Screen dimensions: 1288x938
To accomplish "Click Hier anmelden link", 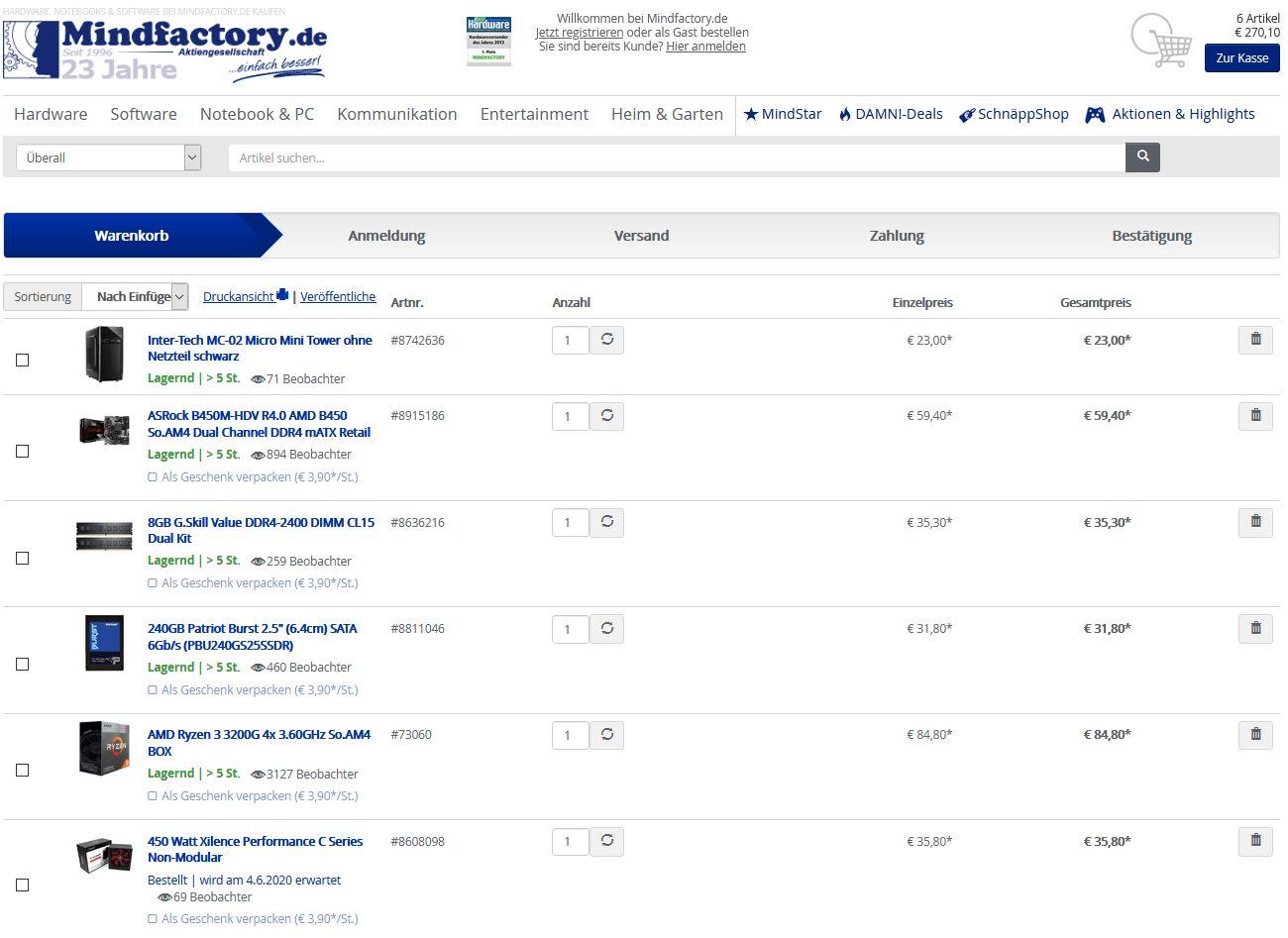I will coord(705,46).
